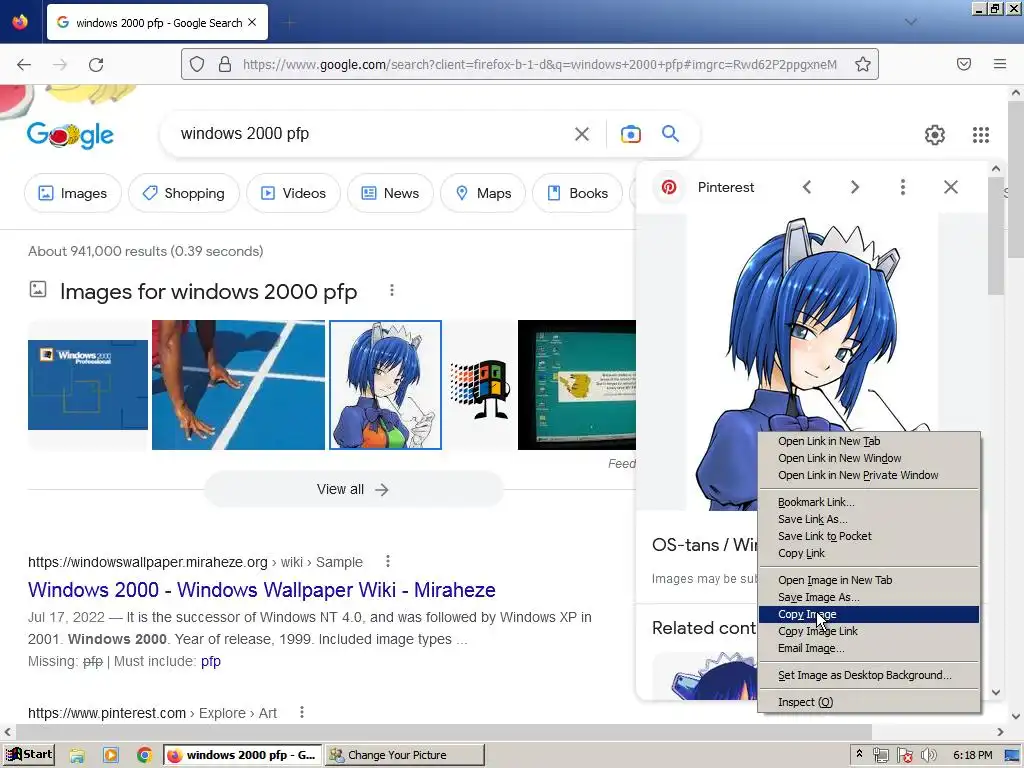Open the tracking protection shield icon
1024x768 pixels.
coord(197,64)
